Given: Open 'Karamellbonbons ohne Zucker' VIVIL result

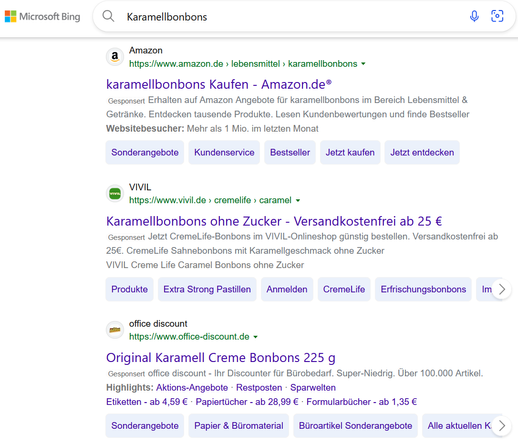Looking at the screenshot, I should 274,221.
